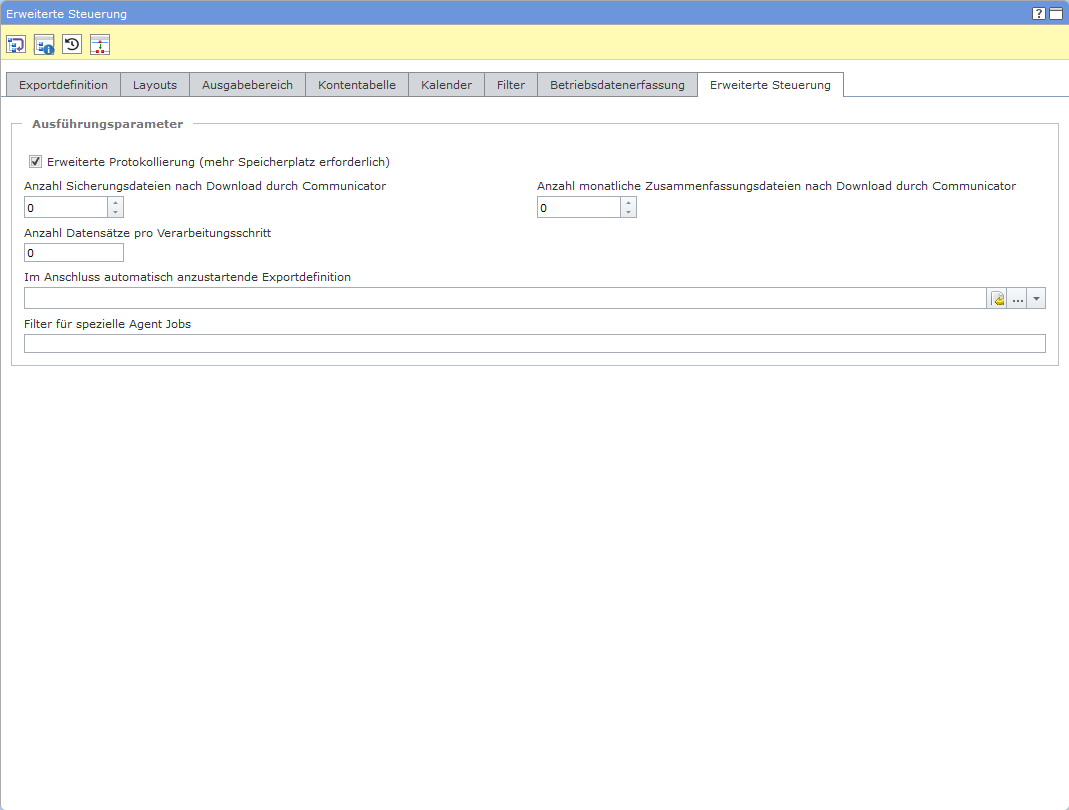Click the ellipsis browse button for Exportdefinition
Viewport: 1069px width, 810px height.
[x=1017, y=299]
